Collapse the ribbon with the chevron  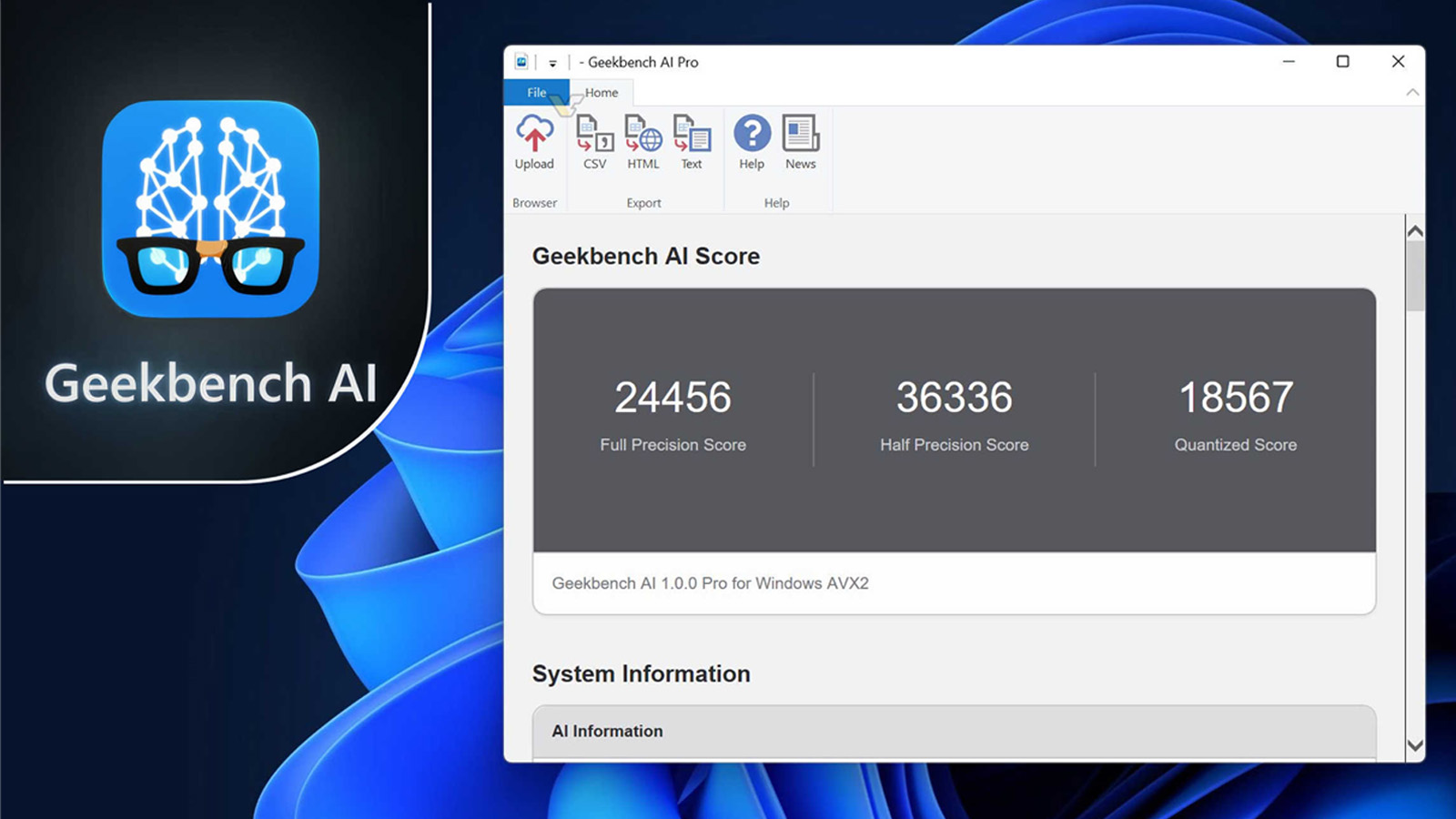(x=1412, y=92)
